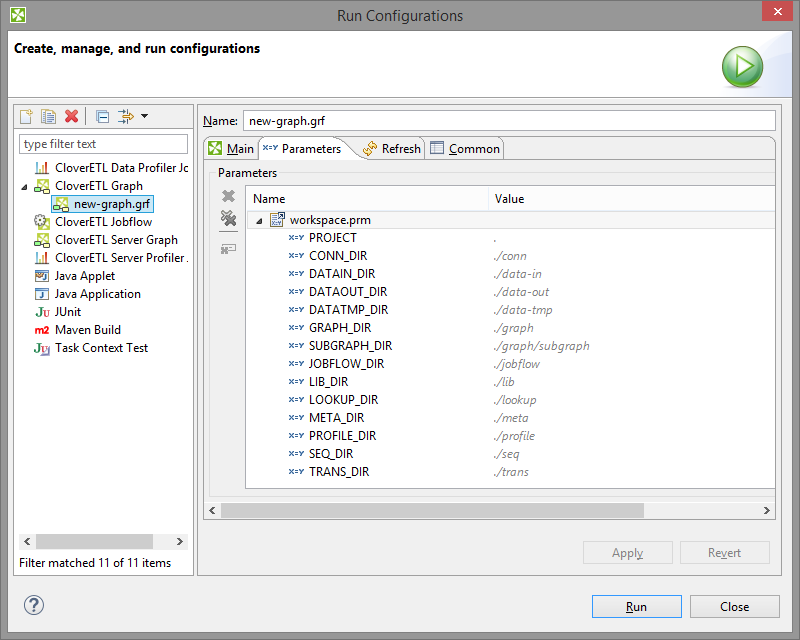The width and height of the screenshot is (800, 640).
Task: Click the Close button
Action: pyautogui.click(x=734, y=606)
